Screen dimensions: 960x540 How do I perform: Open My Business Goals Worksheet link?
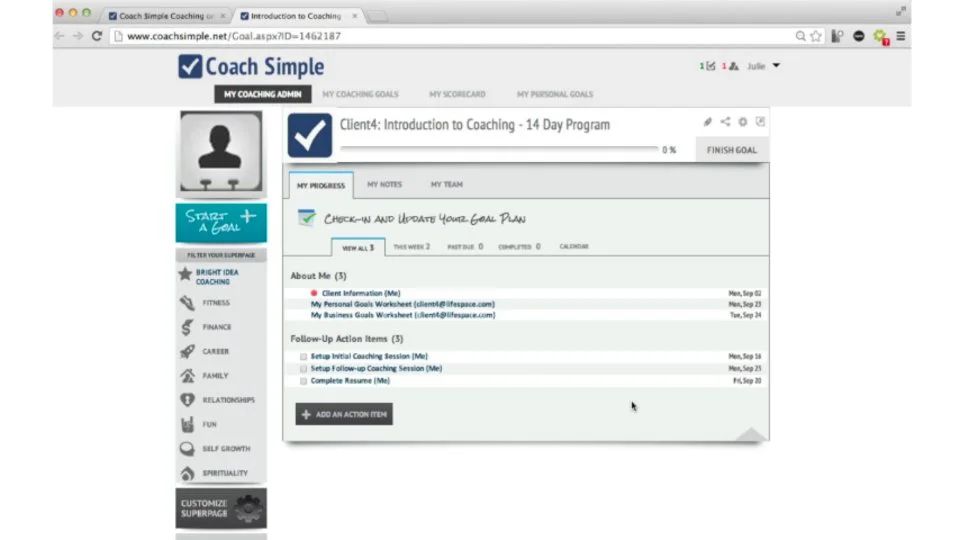(403, 315)
